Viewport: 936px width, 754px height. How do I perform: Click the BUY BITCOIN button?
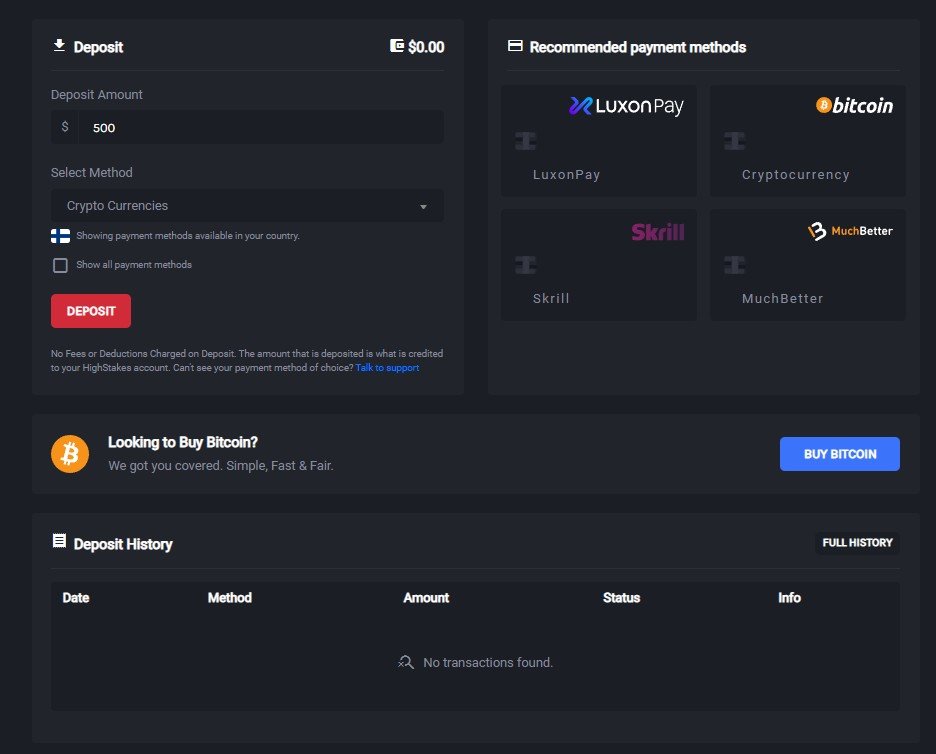coord(839,454)
